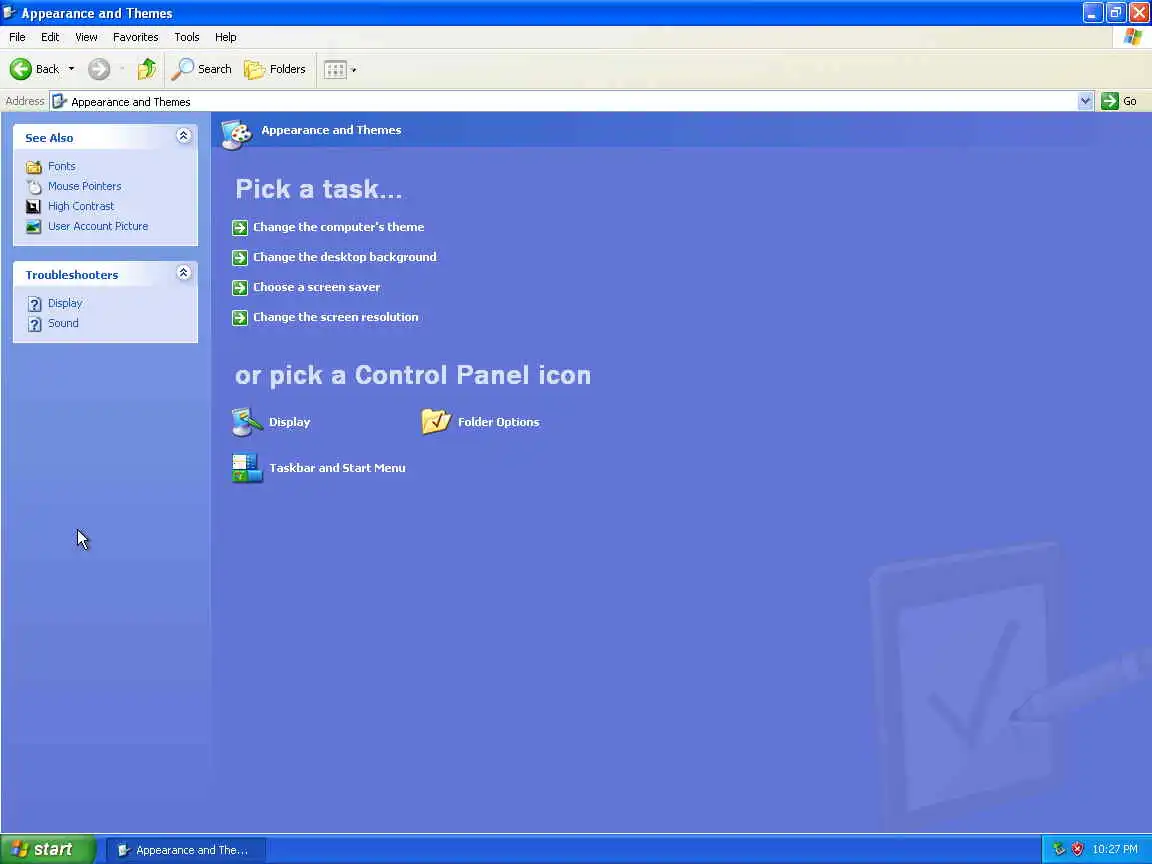The width and height of the screenshot is (1152, 864).
Task: Select Appearance and Themes taskbar button
Action: tap(186, 850)
